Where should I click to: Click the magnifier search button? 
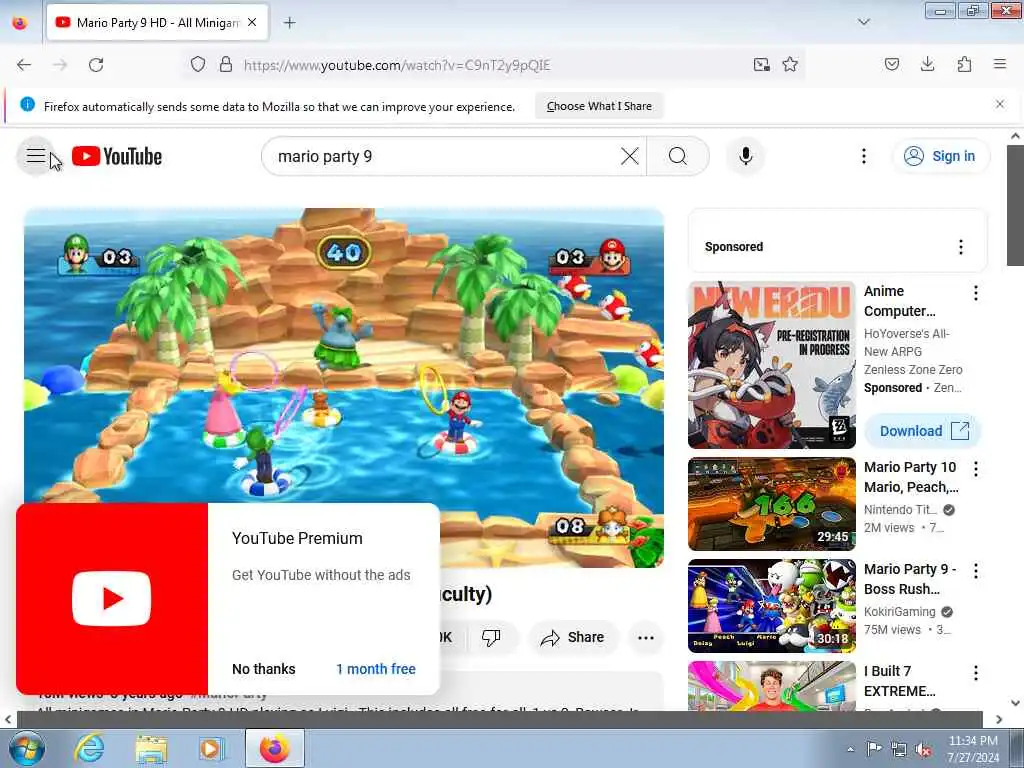pyautogui.click(x=678, y=156)
